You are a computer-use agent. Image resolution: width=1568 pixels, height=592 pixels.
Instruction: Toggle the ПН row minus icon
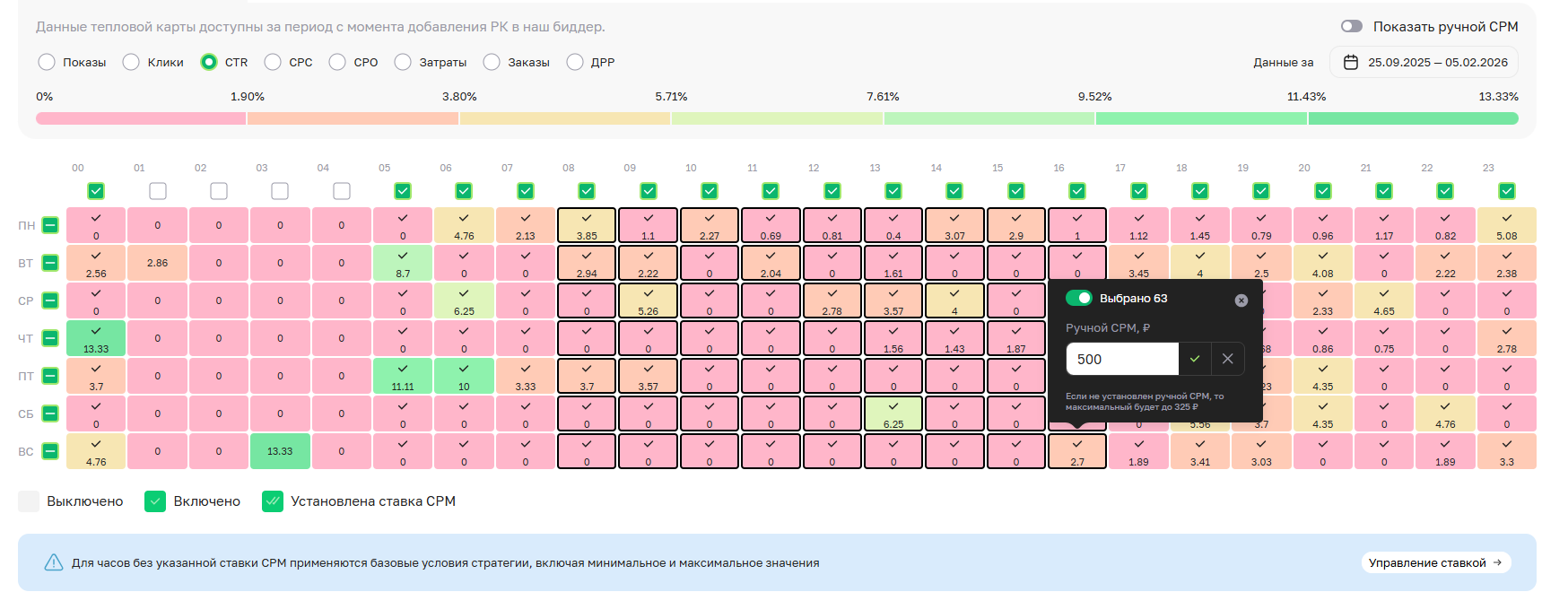[x=50, y=225]
